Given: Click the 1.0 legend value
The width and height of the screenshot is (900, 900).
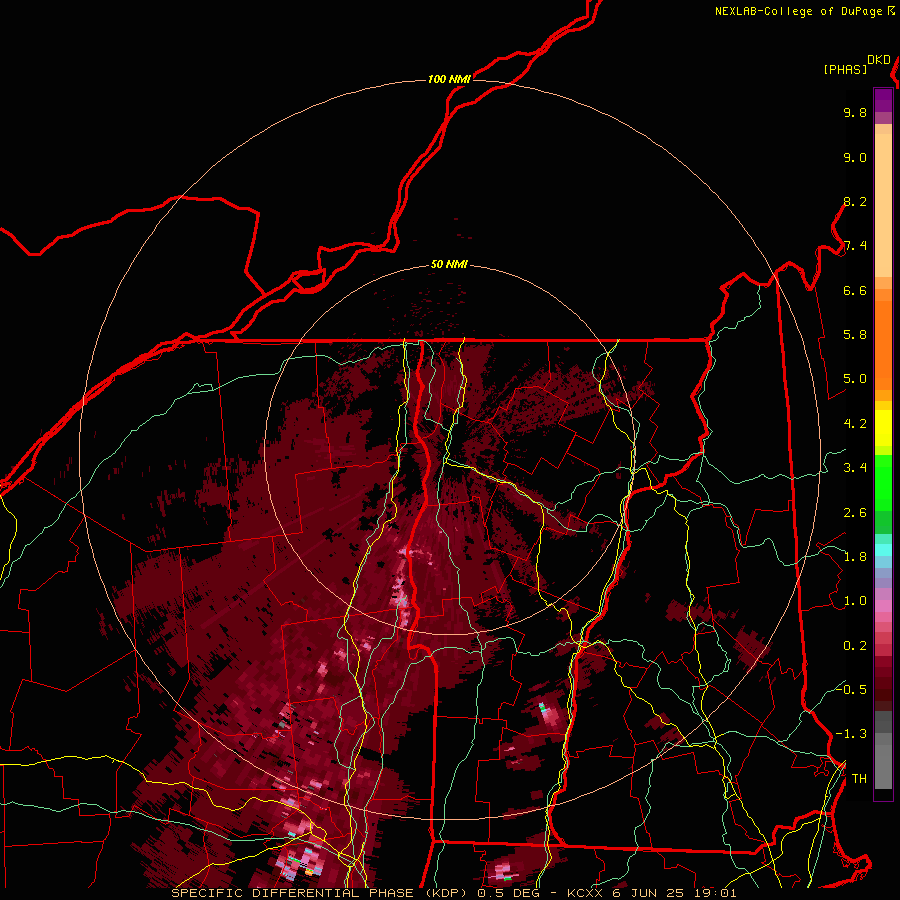Looking at the screenshot, I should tap(855, 601).
